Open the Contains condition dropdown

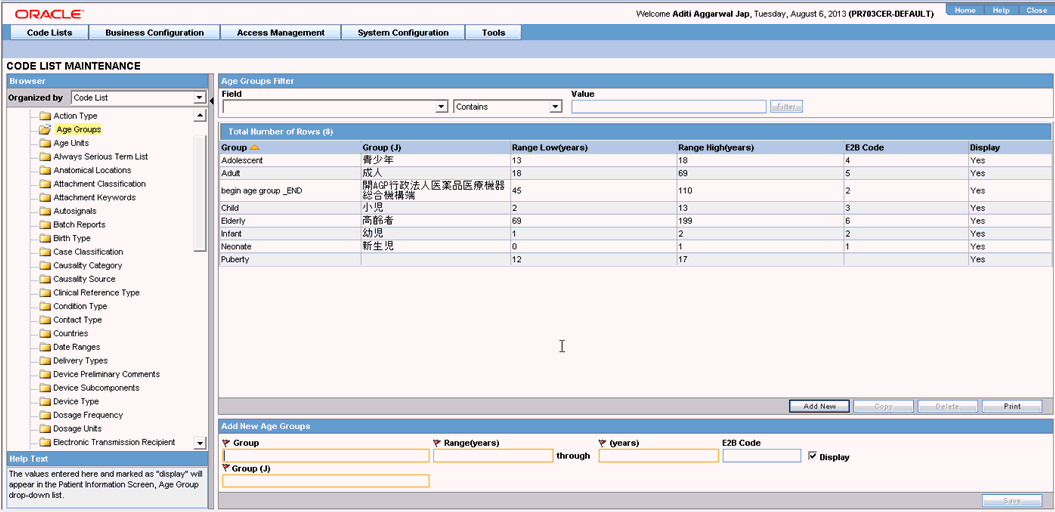coord(556,106)
